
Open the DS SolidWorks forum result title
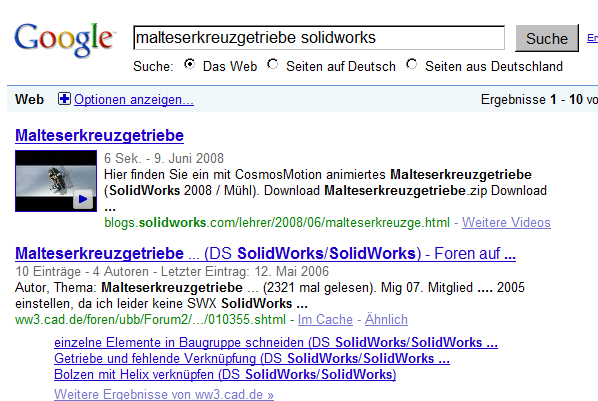click(265, 253)
